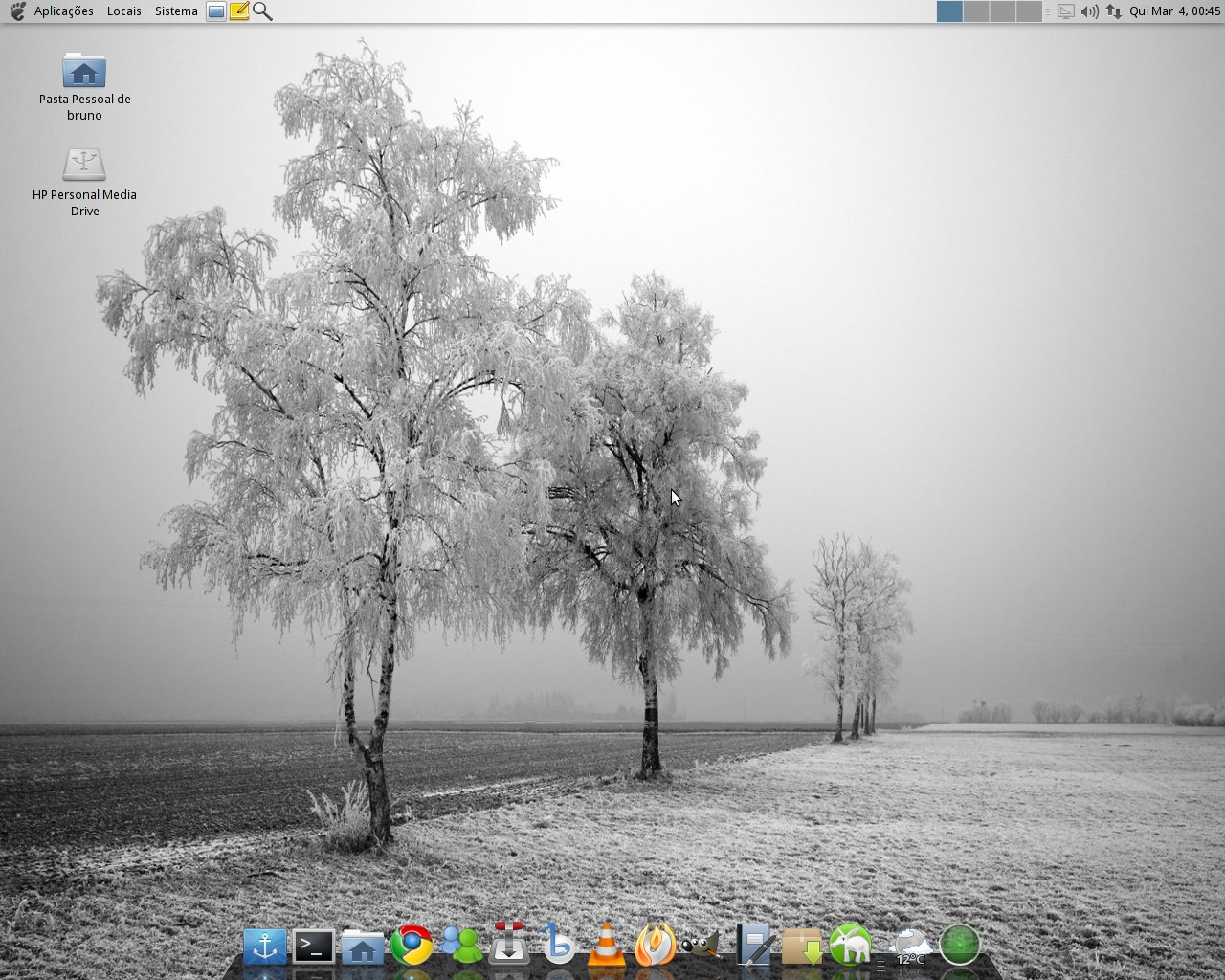Click the GNOME foot logo in panel
This screenshot has height=980, width=1225.
tap(17, 11)
